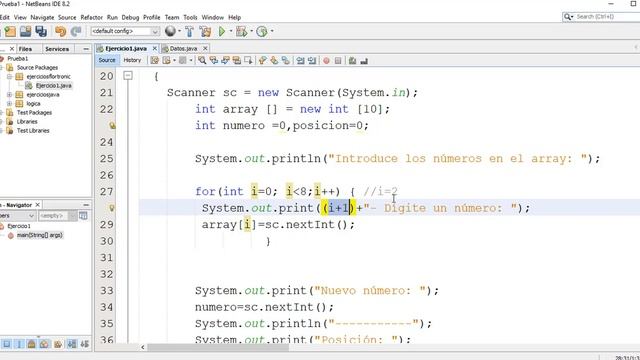Expand the logica package node
The image size is (640, 360).
point(9,103)
